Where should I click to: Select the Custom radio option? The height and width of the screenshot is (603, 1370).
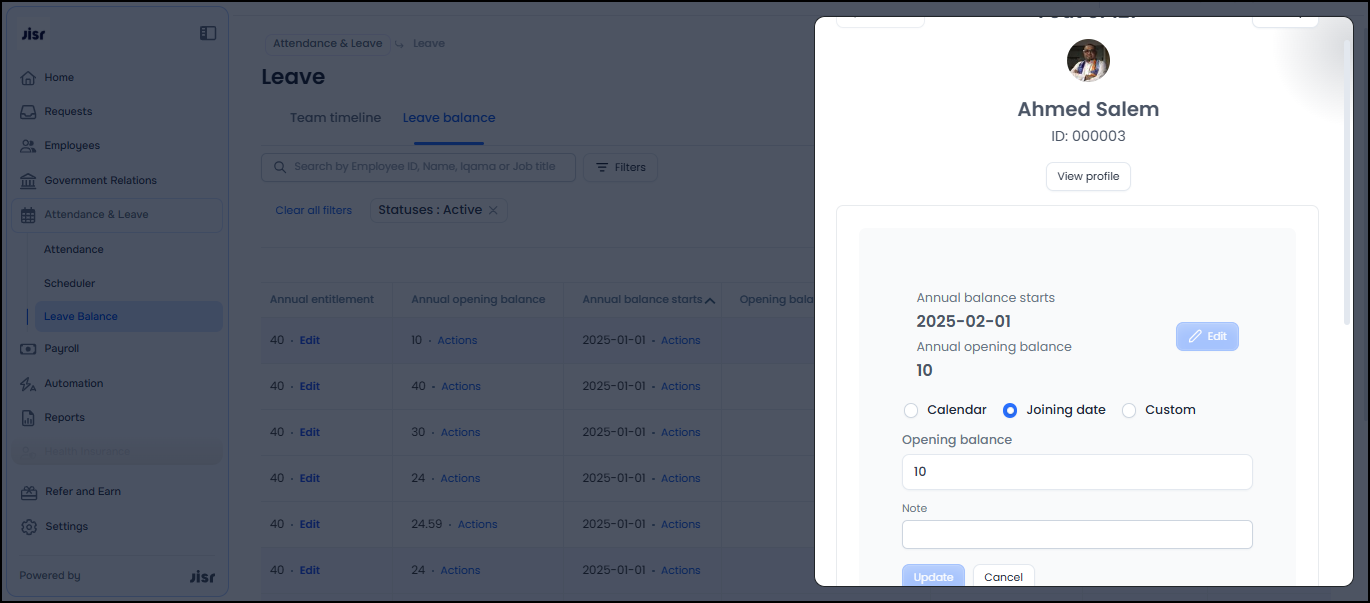(x=1129, y=410)
